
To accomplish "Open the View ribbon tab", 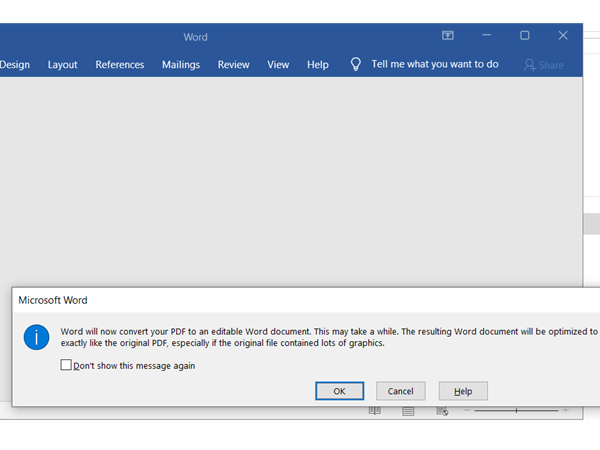I will point(278,65).
